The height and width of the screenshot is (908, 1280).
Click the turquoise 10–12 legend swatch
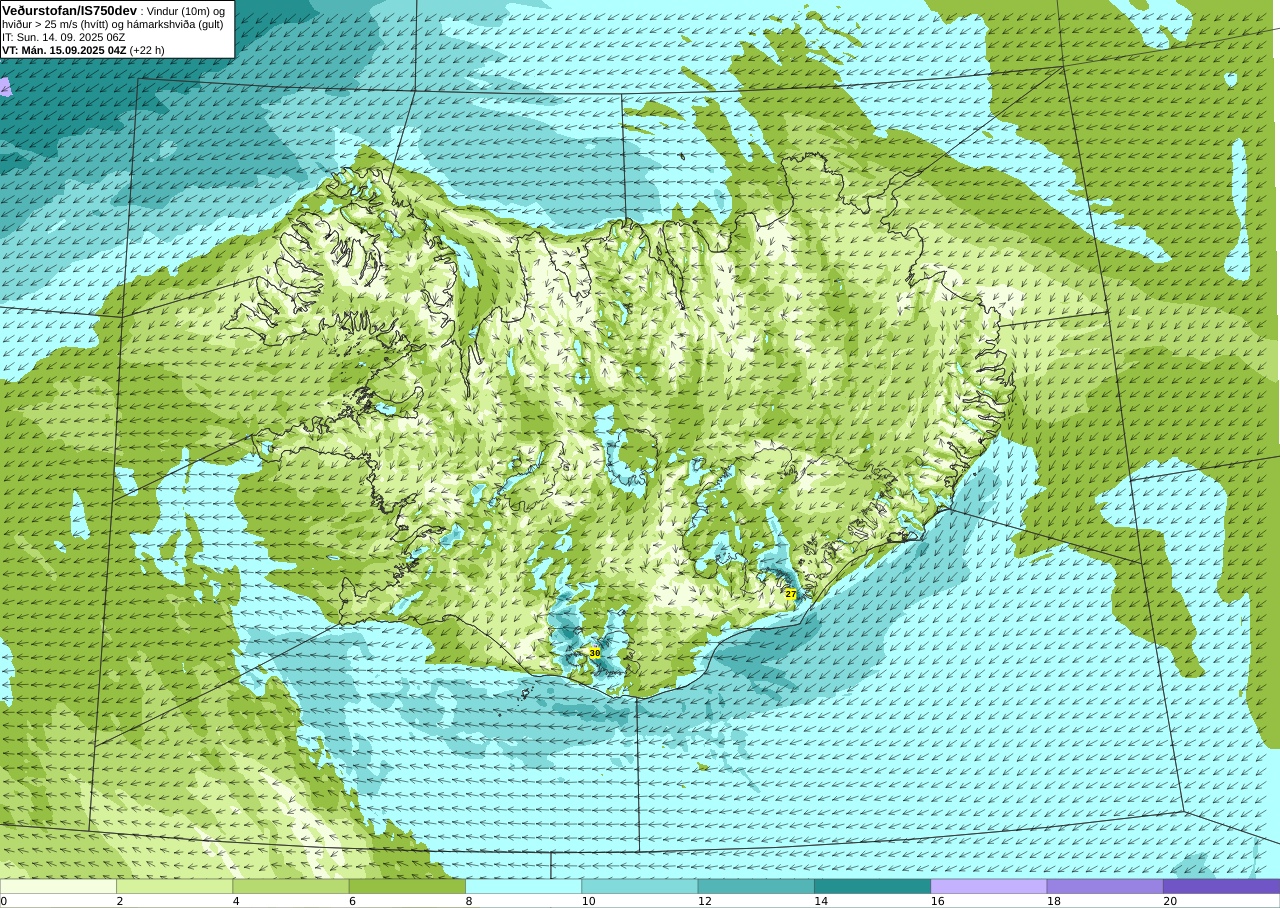tap(640, 886)
